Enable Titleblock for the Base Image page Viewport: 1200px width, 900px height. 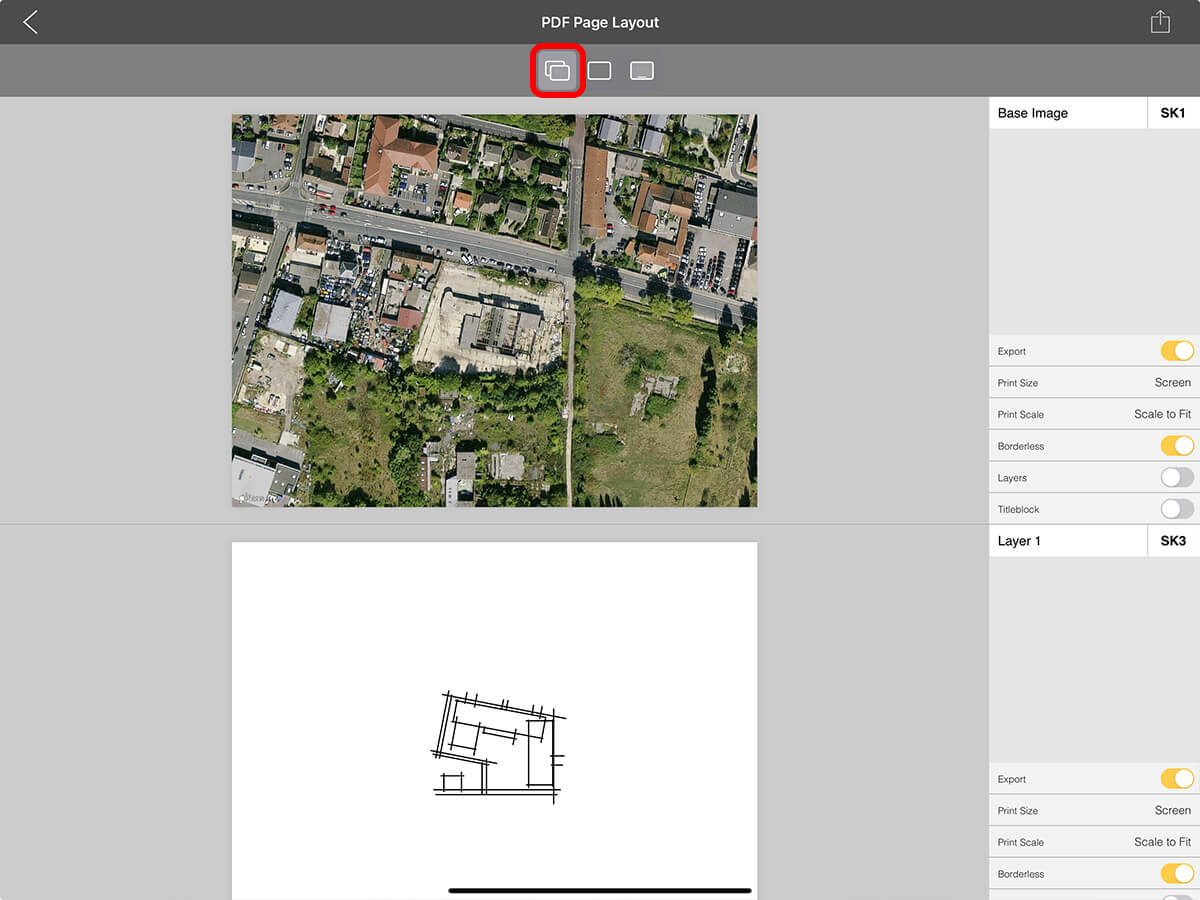[x=1176, y=509]
